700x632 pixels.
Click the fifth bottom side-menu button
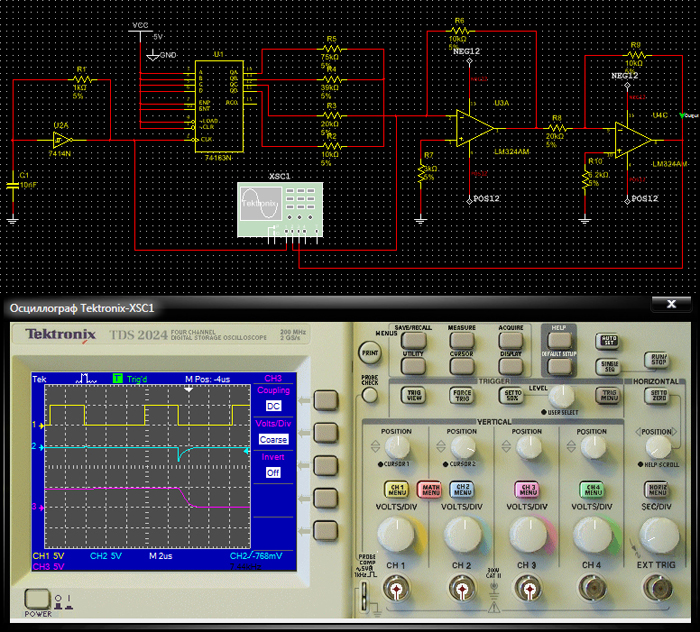click(x=325, y=531)
